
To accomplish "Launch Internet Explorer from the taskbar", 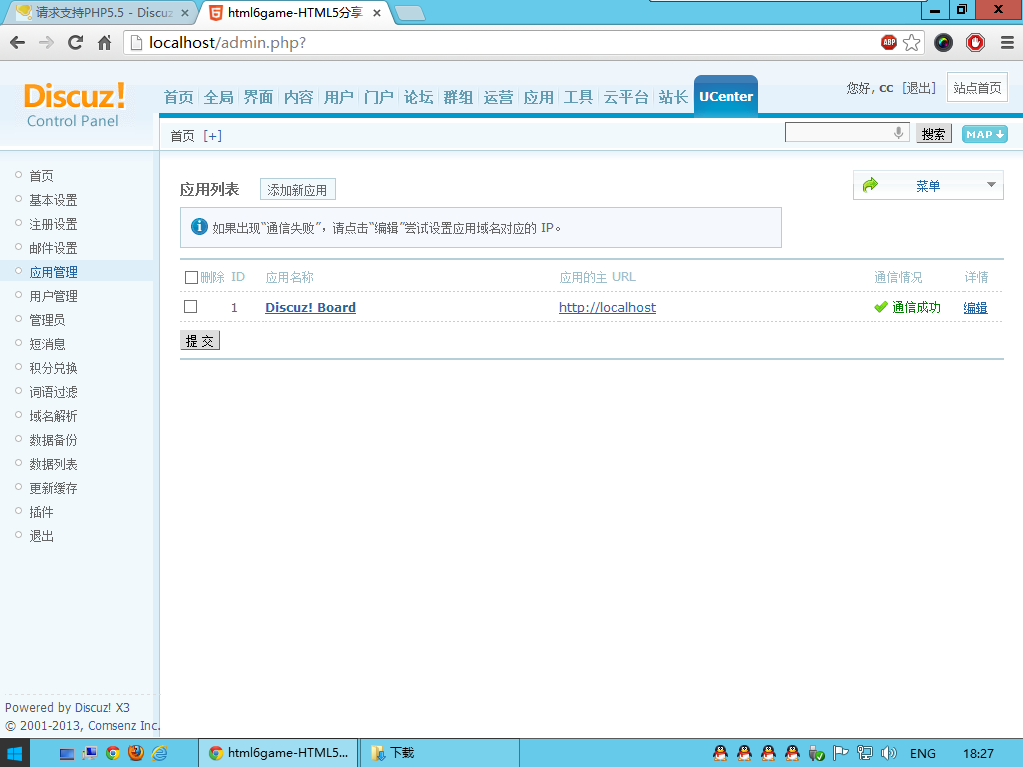I will [159, 753].
